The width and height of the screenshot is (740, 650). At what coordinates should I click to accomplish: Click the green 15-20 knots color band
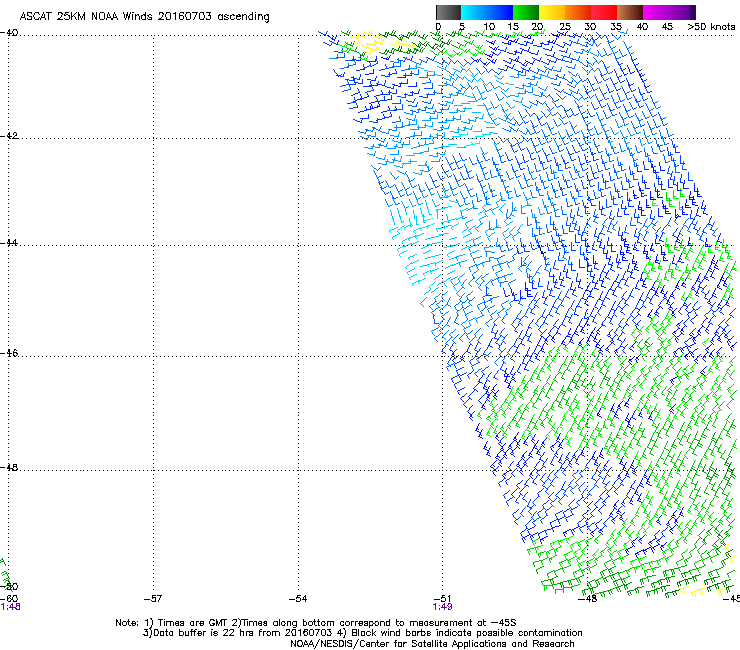pos(526,12)
